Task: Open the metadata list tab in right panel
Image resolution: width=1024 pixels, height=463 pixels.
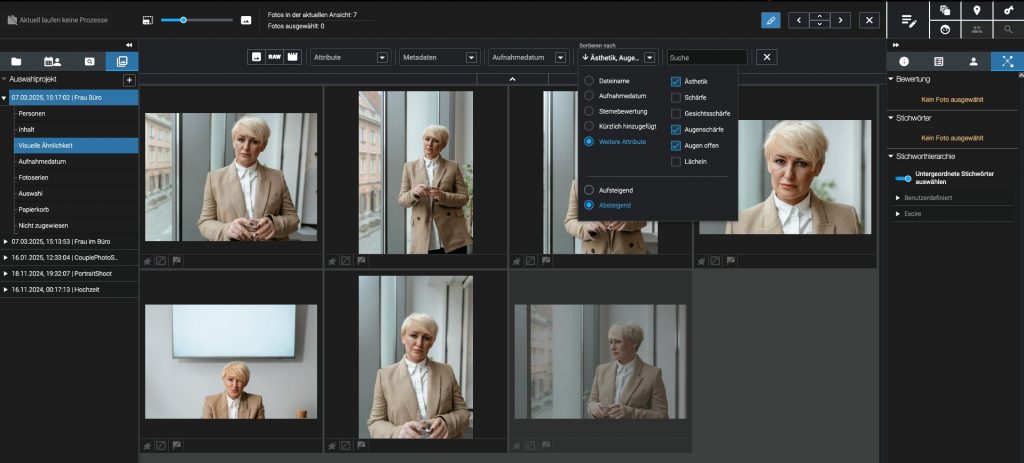Action: pyautogui.click(x=938, y=61)
